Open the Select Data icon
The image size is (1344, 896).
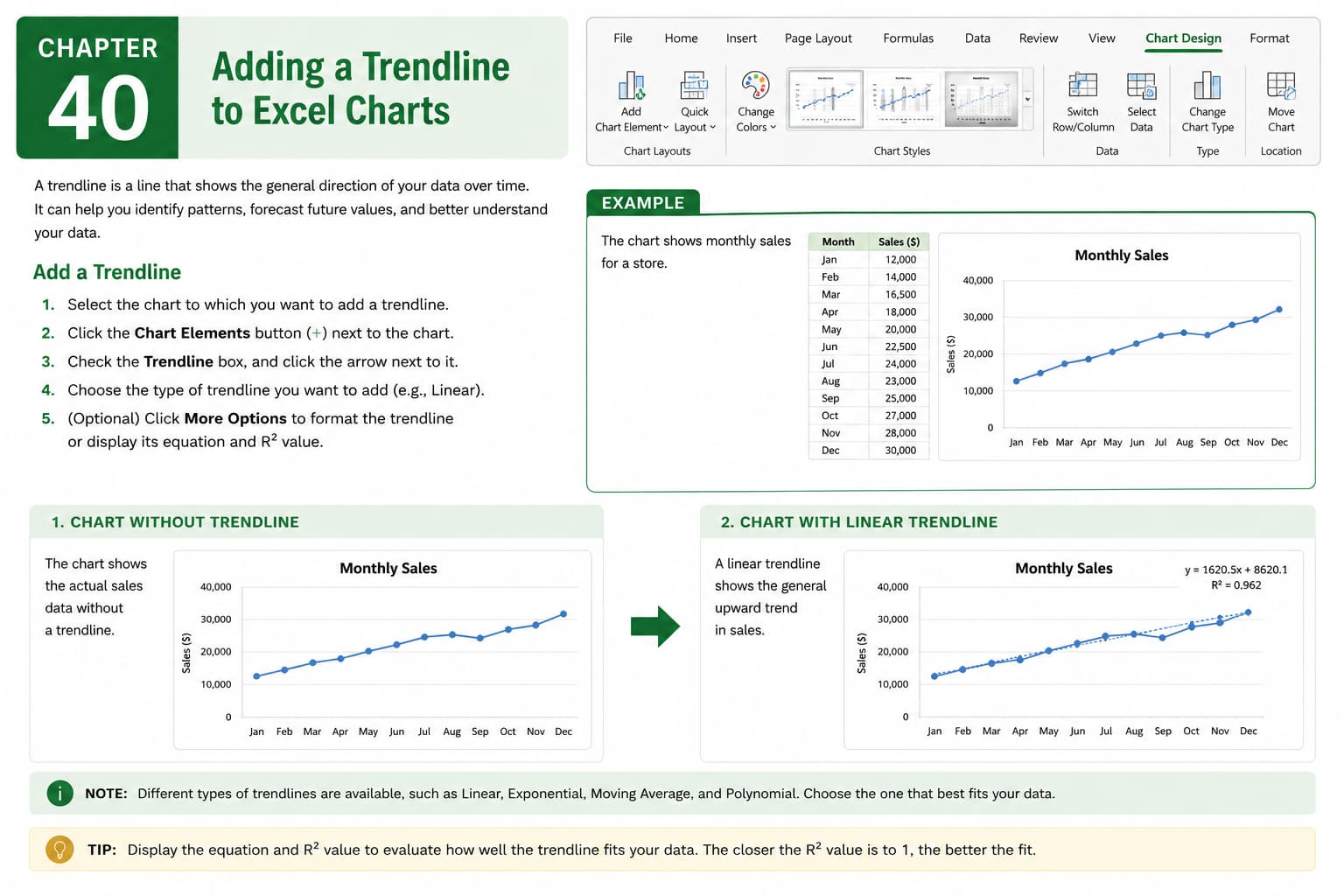point(1141,86)
